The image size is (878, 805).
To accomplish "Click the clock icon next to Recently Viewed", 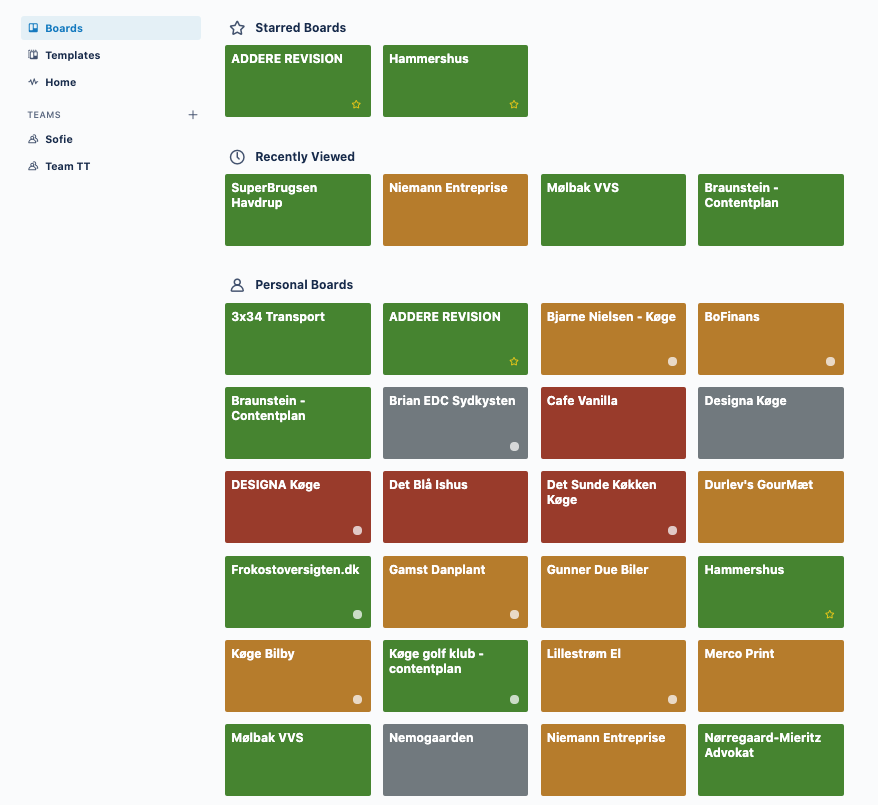I will (237, 157).
